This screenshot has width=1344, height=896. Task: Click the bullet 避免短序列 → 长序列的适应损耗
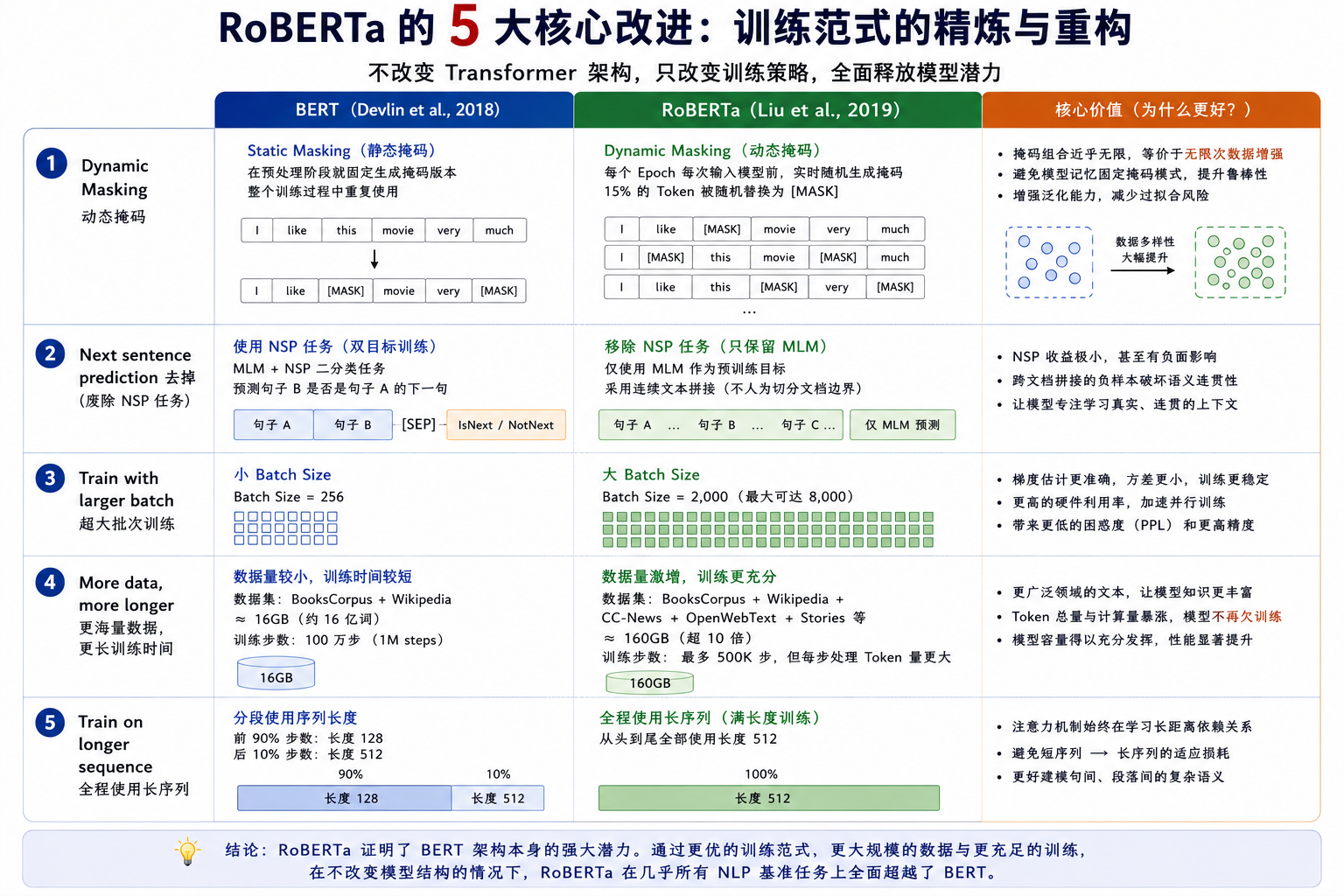coord(1120,753)
